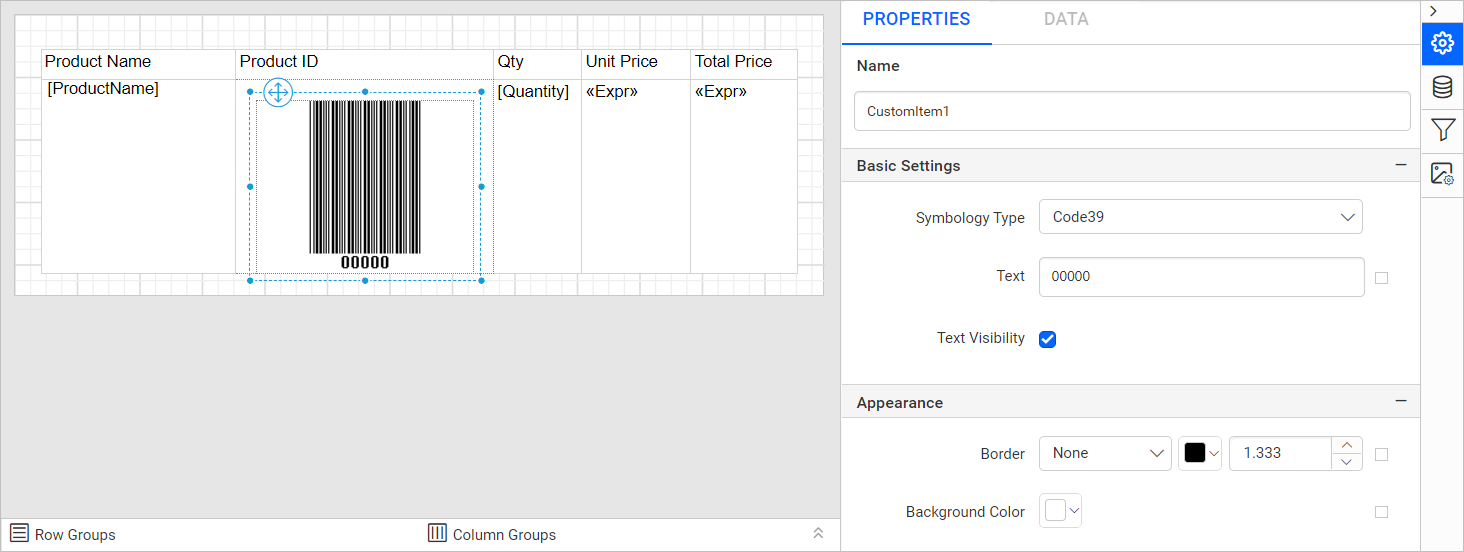Open the Image Manager icon in sidebar

click(x=1442, y=174)
